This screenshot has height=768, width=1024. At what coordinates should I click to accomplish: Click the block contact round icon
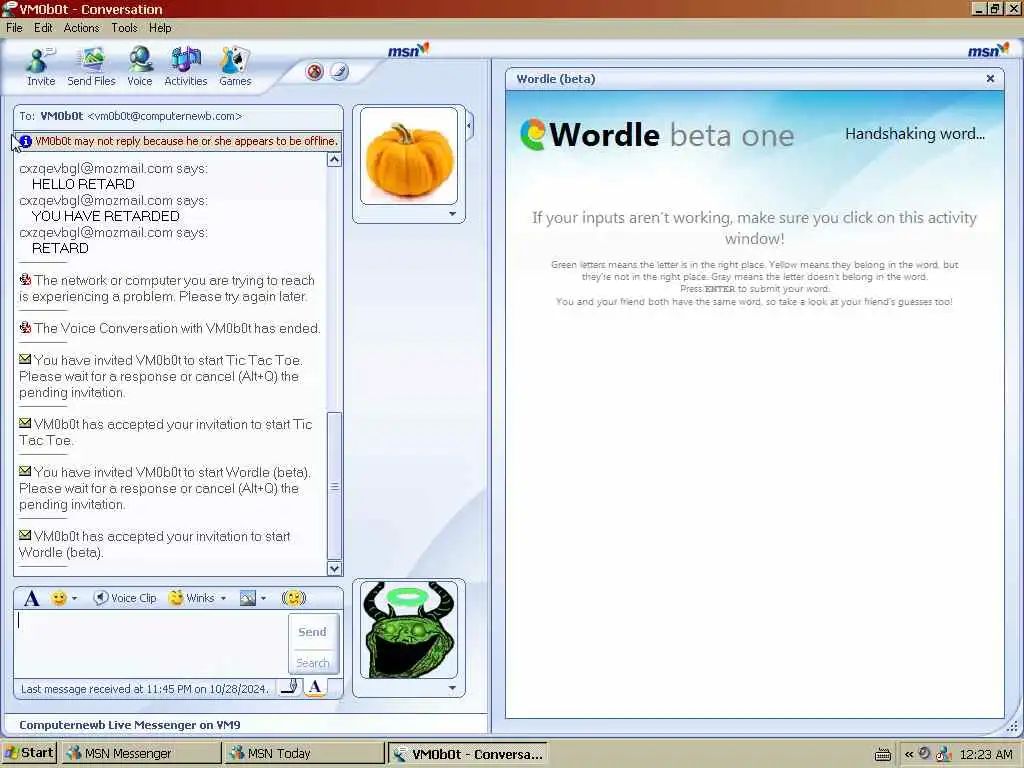[315, 71]
